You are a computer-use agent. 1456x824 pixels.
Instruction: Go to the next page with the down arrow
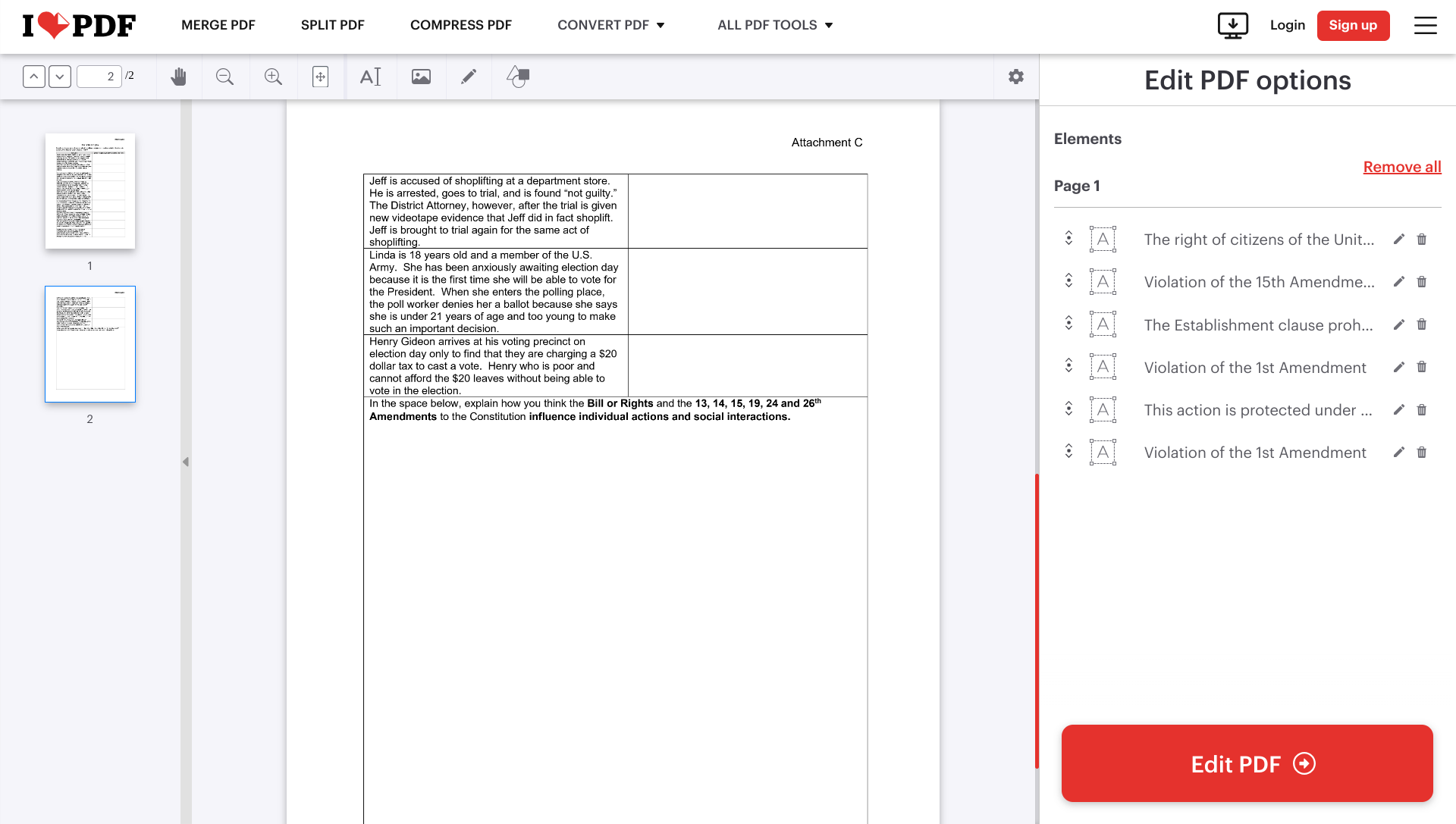click(59, 76)
